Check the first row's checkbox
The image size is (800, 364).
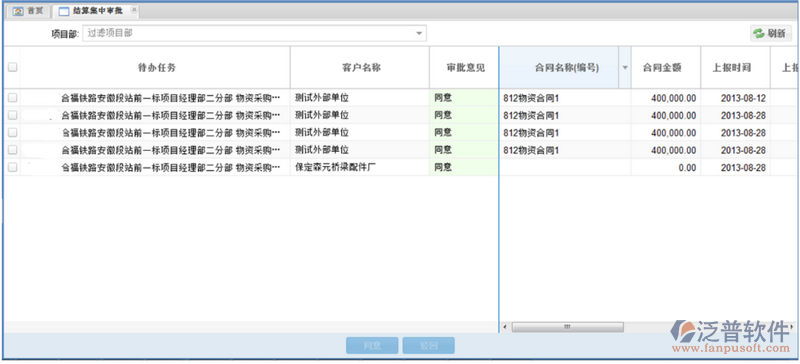[13, 98]
